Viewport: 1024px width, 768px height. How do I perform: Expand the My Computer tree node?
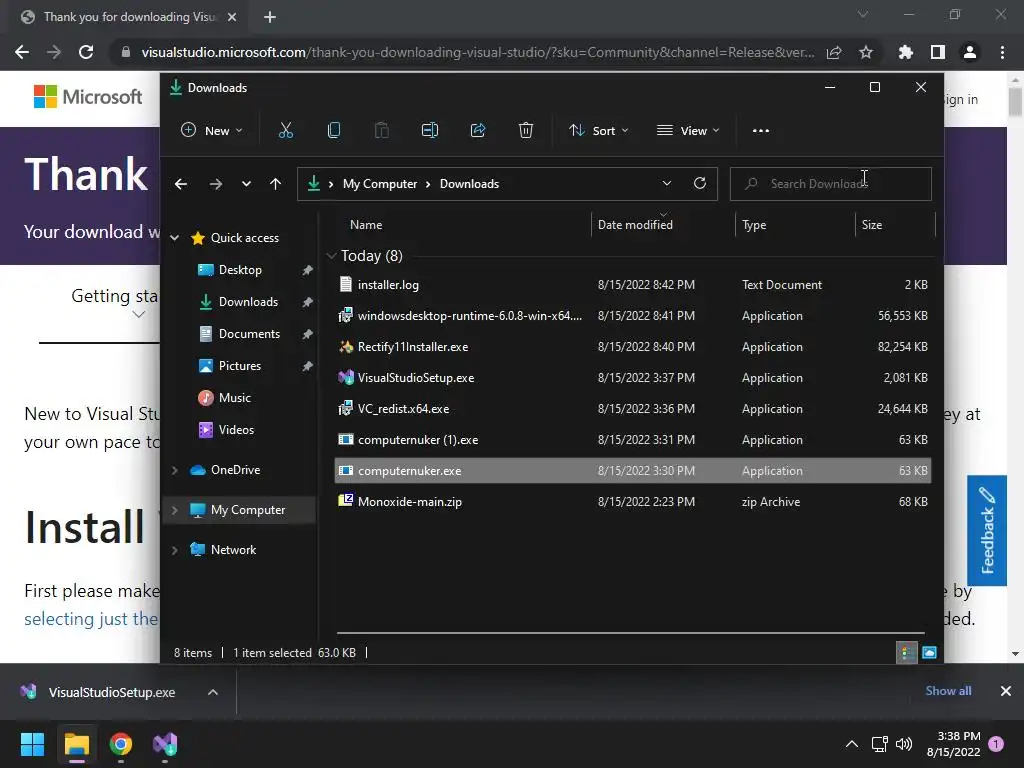coord(174,509)
